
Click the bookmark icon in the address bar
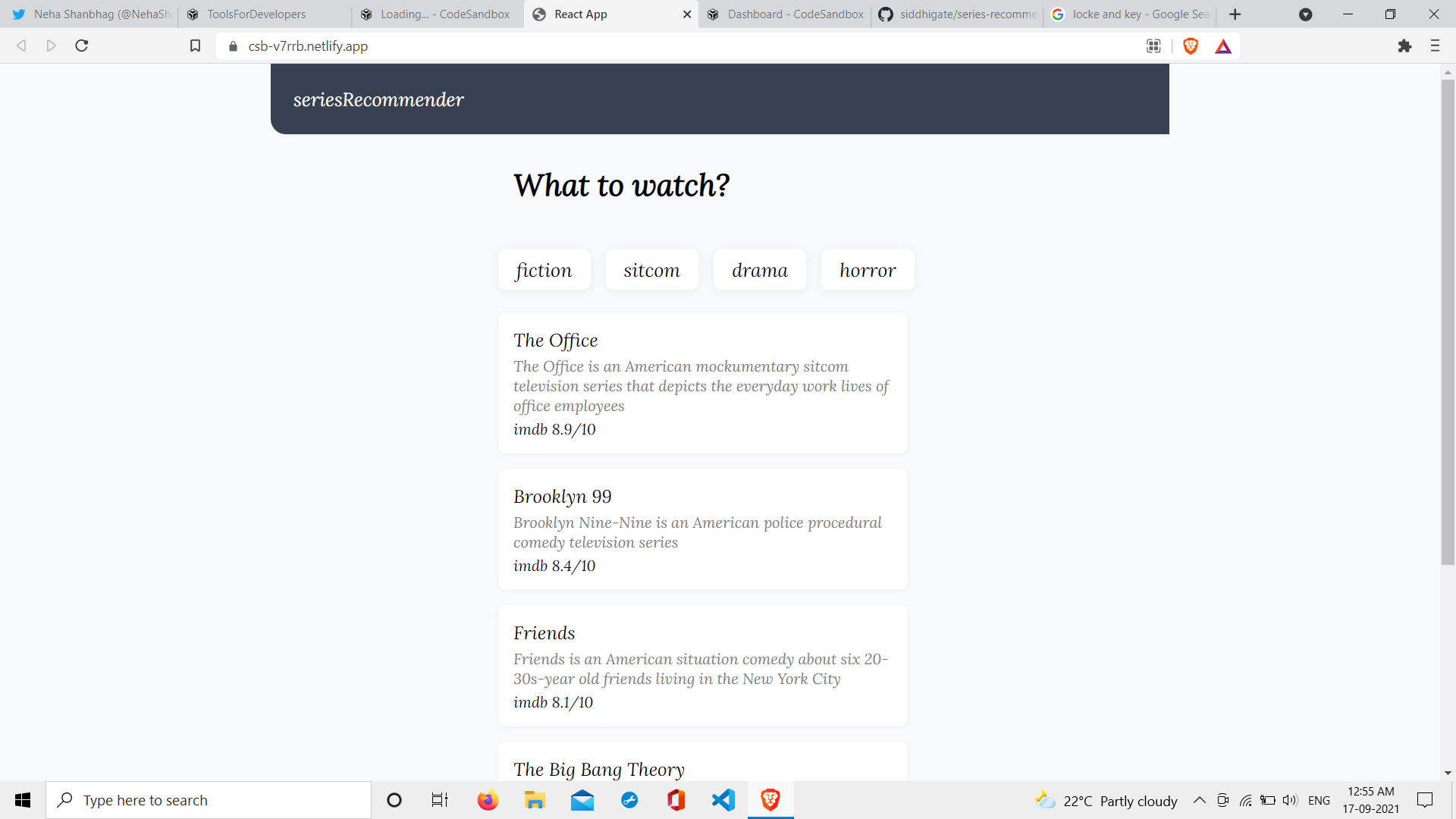tap(195, 46)
